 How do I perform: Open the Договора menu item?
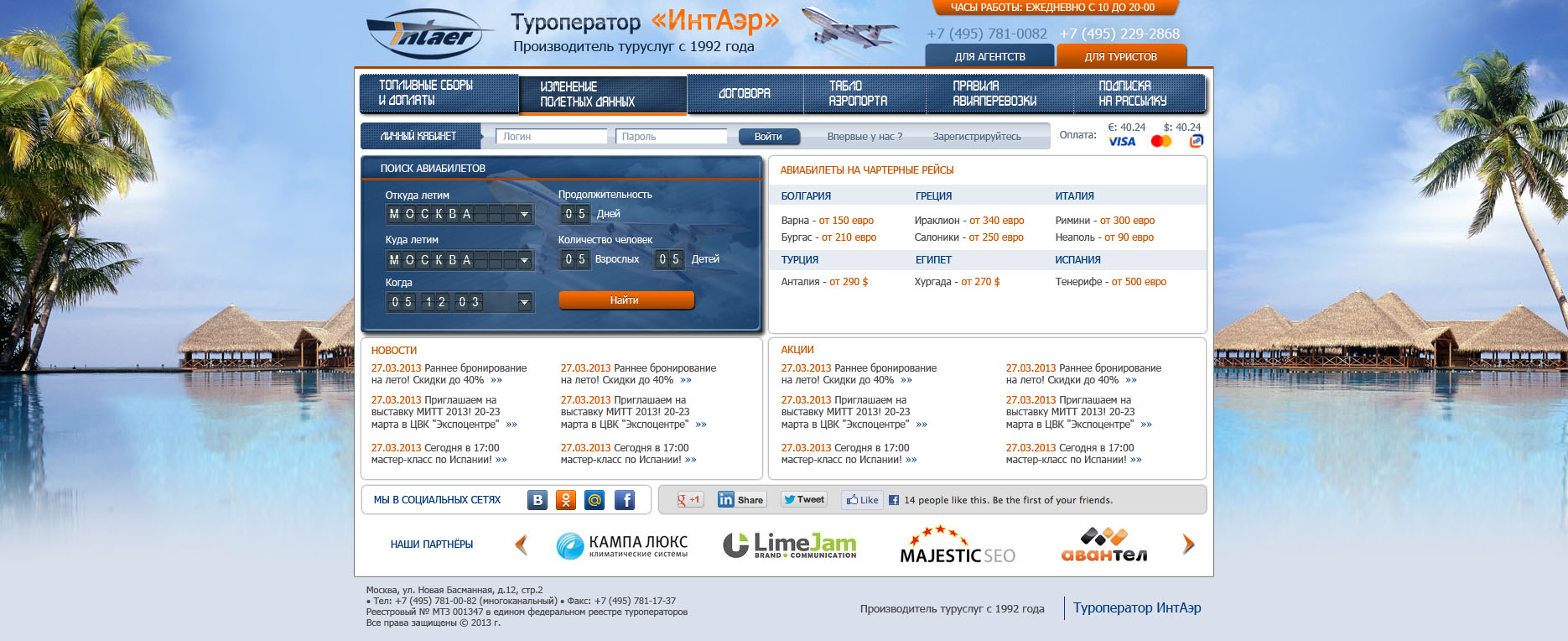[x=745, y=93]
